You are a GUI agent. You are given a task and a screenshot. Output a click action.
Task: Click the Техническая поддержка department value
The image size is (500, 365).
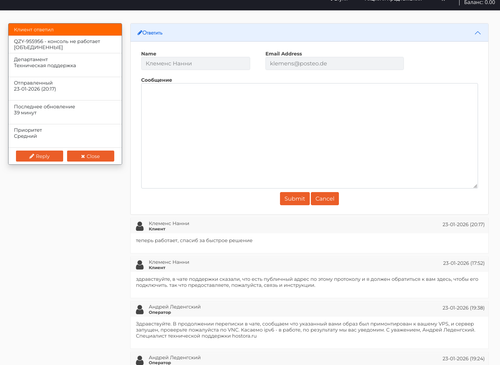point(45,65)
